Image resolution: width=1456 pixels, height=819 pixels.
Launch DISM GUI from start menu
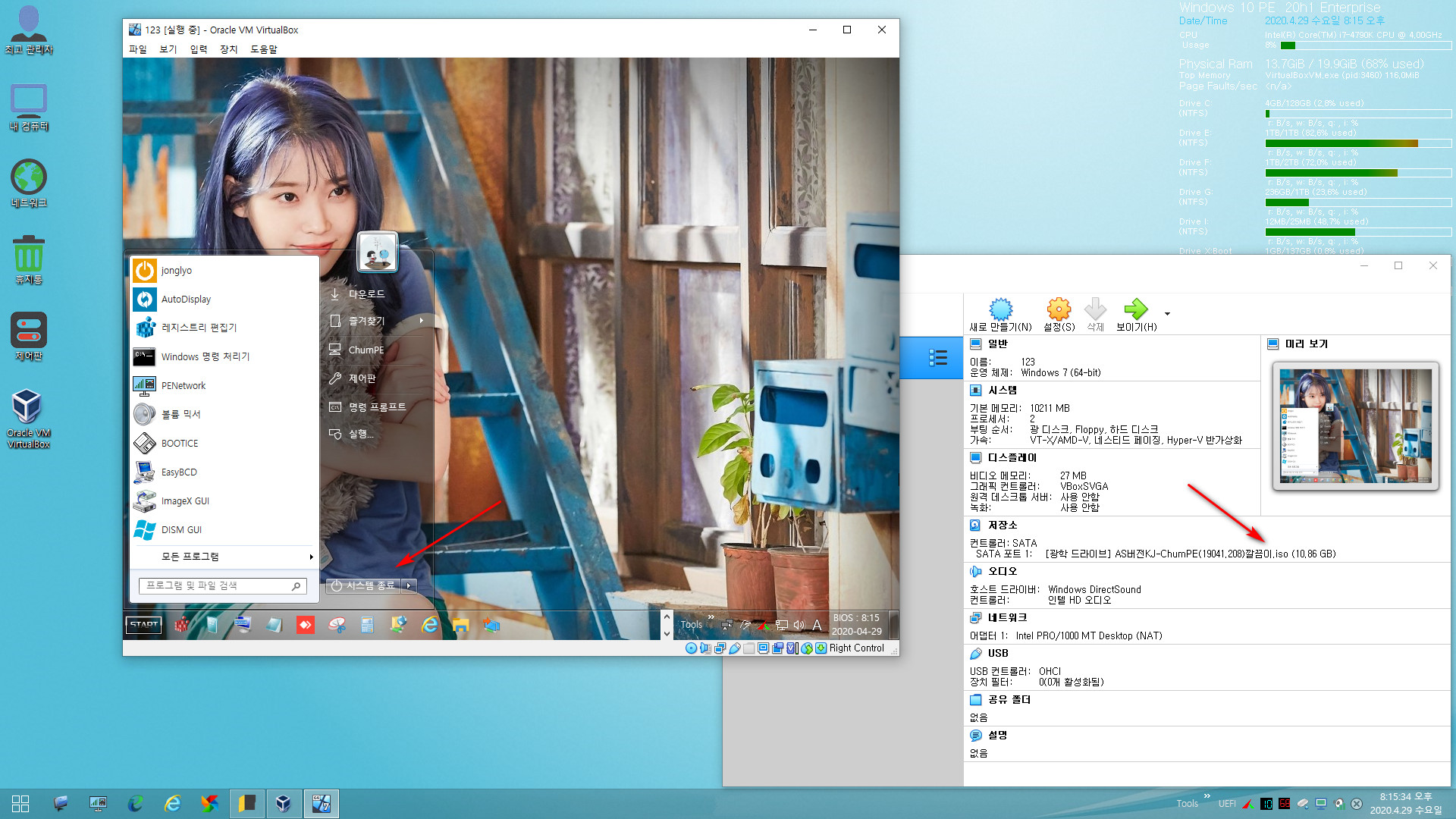coord(224,529)
